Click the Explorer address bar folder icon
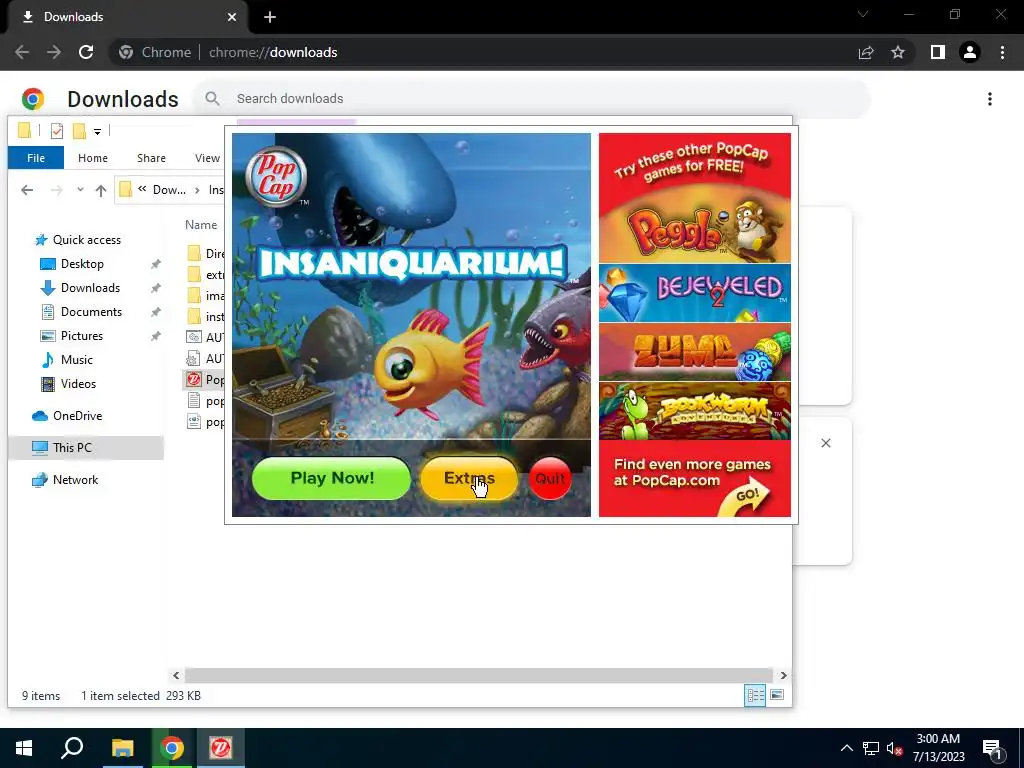Viewport: 1024px width, 768px height. click(125, 190)
